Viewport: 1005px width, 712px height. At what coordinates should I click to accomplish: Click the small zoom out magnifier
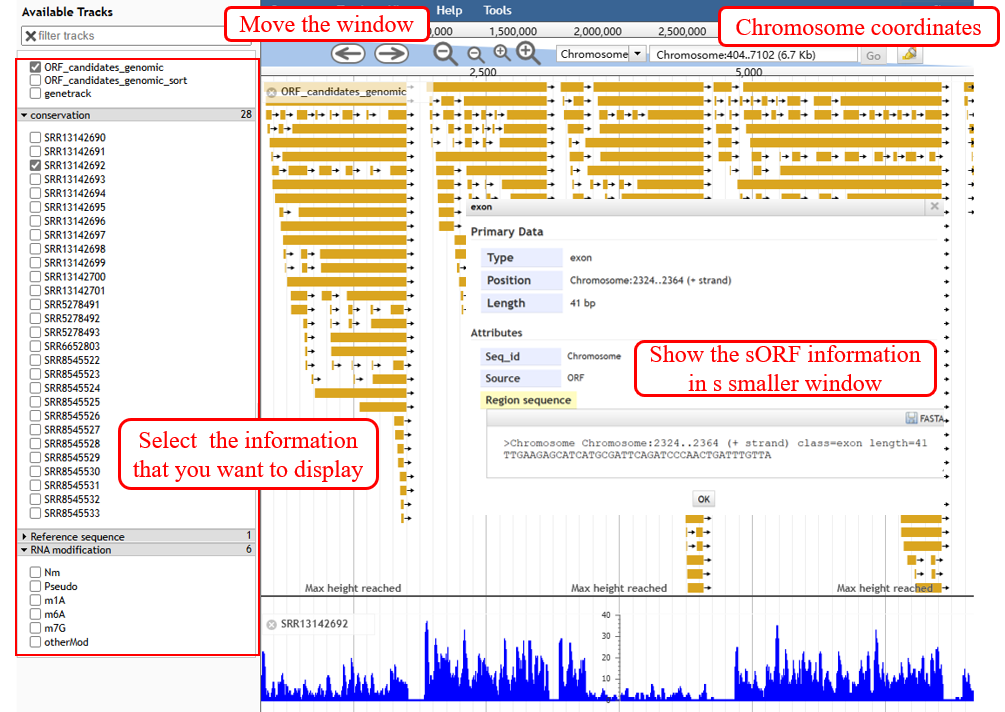tap(476, 55)
